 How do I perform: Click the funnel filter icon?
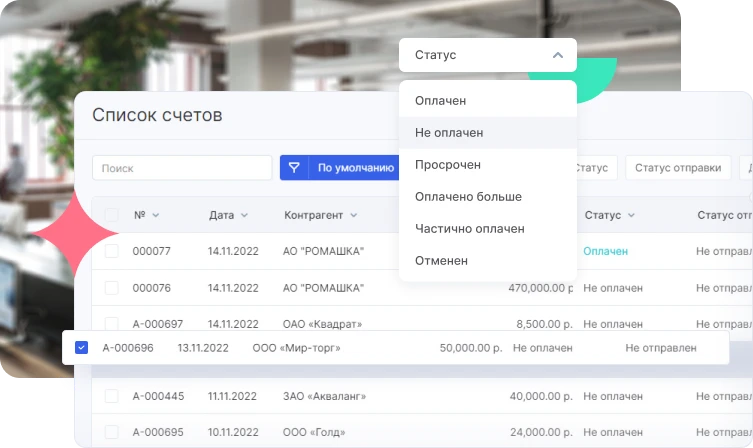(x=295, y=168)
